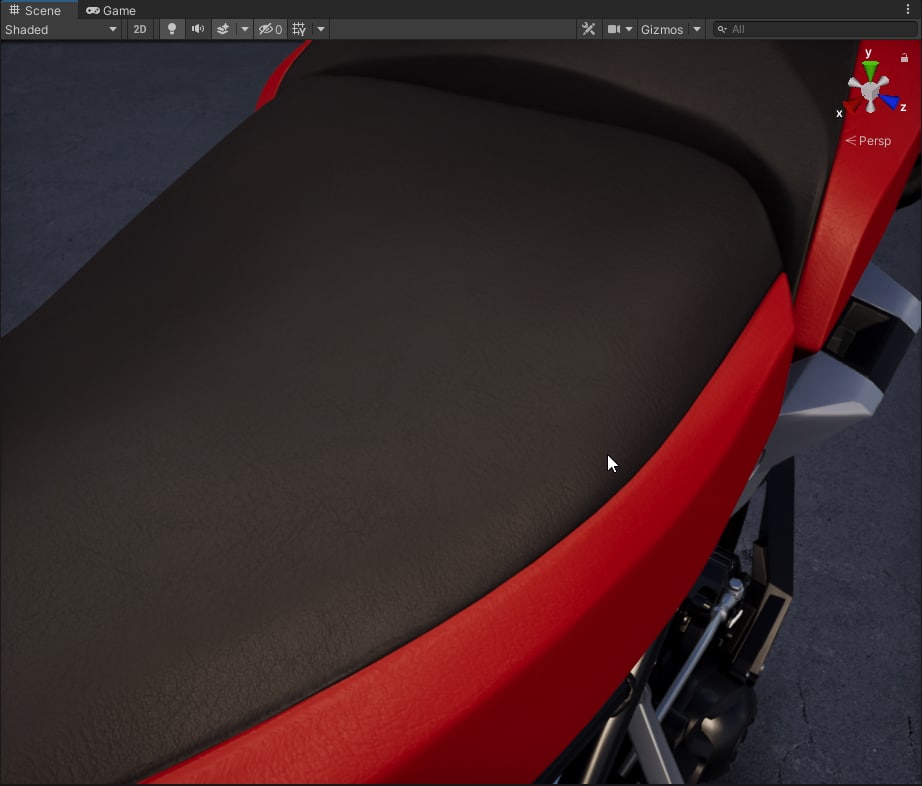The image size is (922, 786).
Task: Toggle scene effects layers icon
Action: point(223,29)
